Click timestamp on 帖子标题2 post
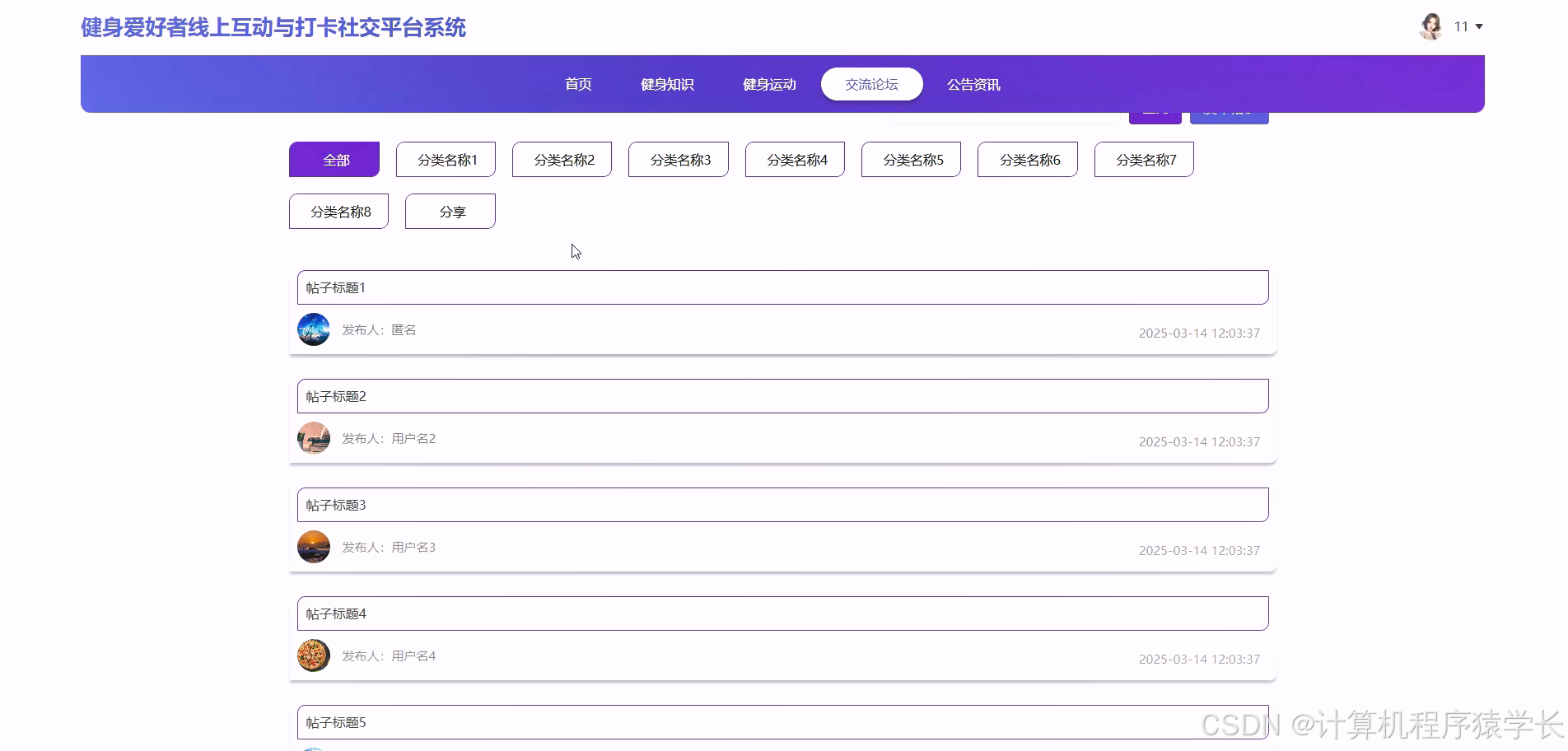Image resolution: width=1568 pixels, height=751 pixels. [1199, 441]
